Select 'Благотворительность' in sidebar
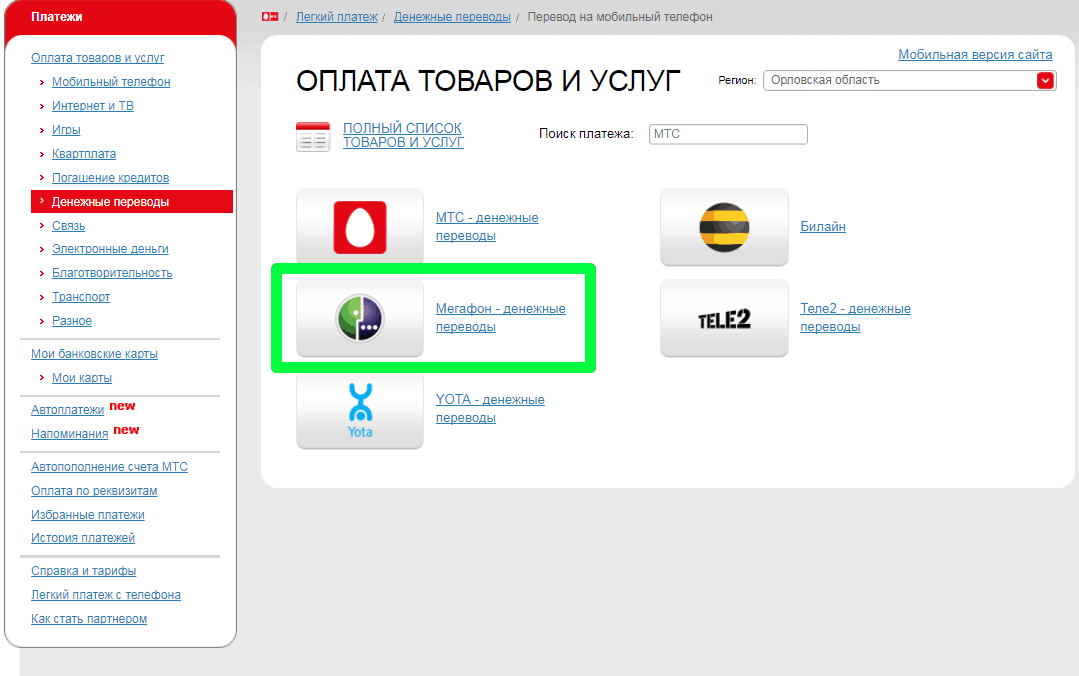The height and width of the screenshot is (676, 1079). tap(112, 273)
